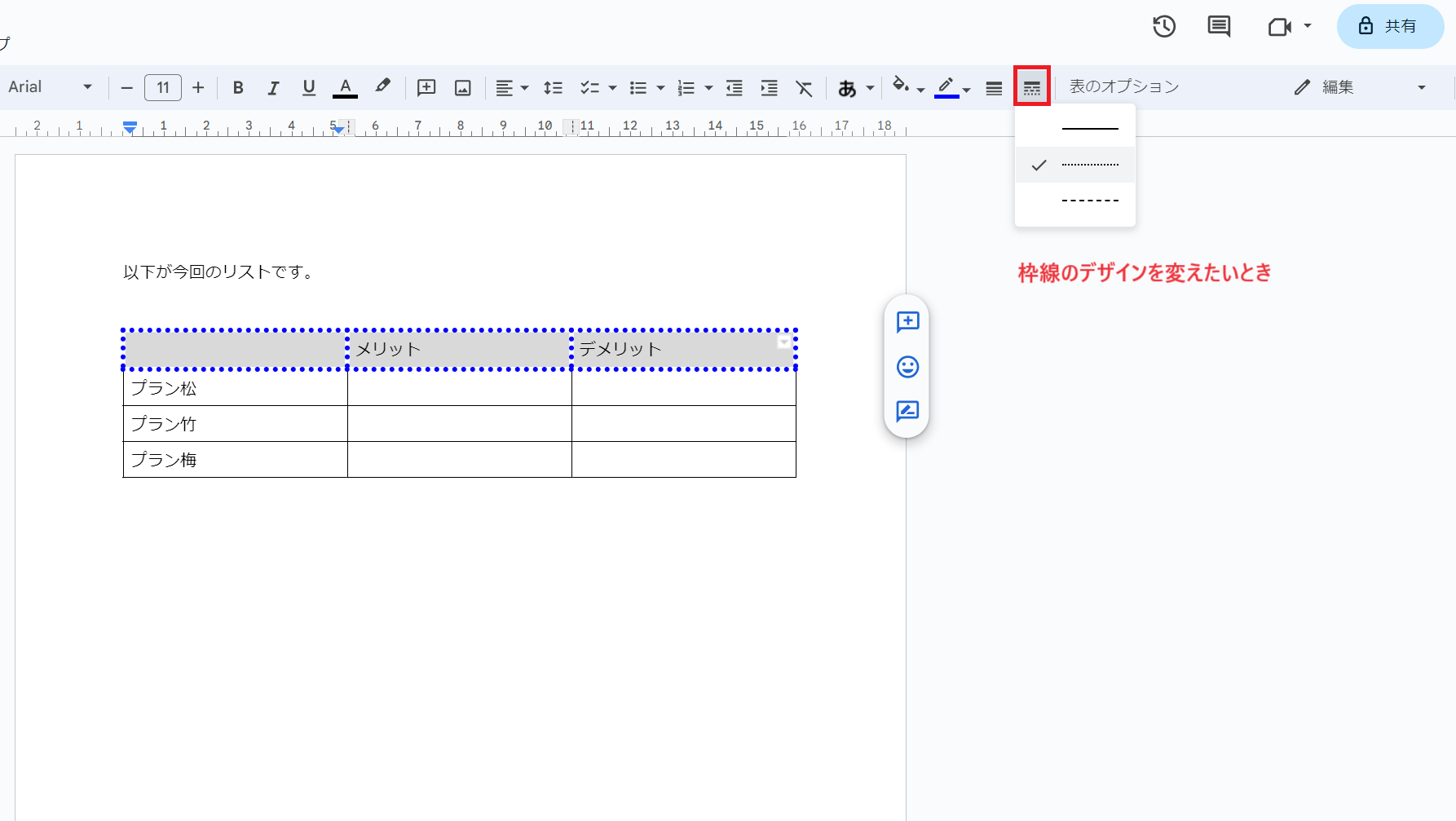Screen dimensions: 1456x821
Task: Insert an image from the toolbar
Action: 463,88
